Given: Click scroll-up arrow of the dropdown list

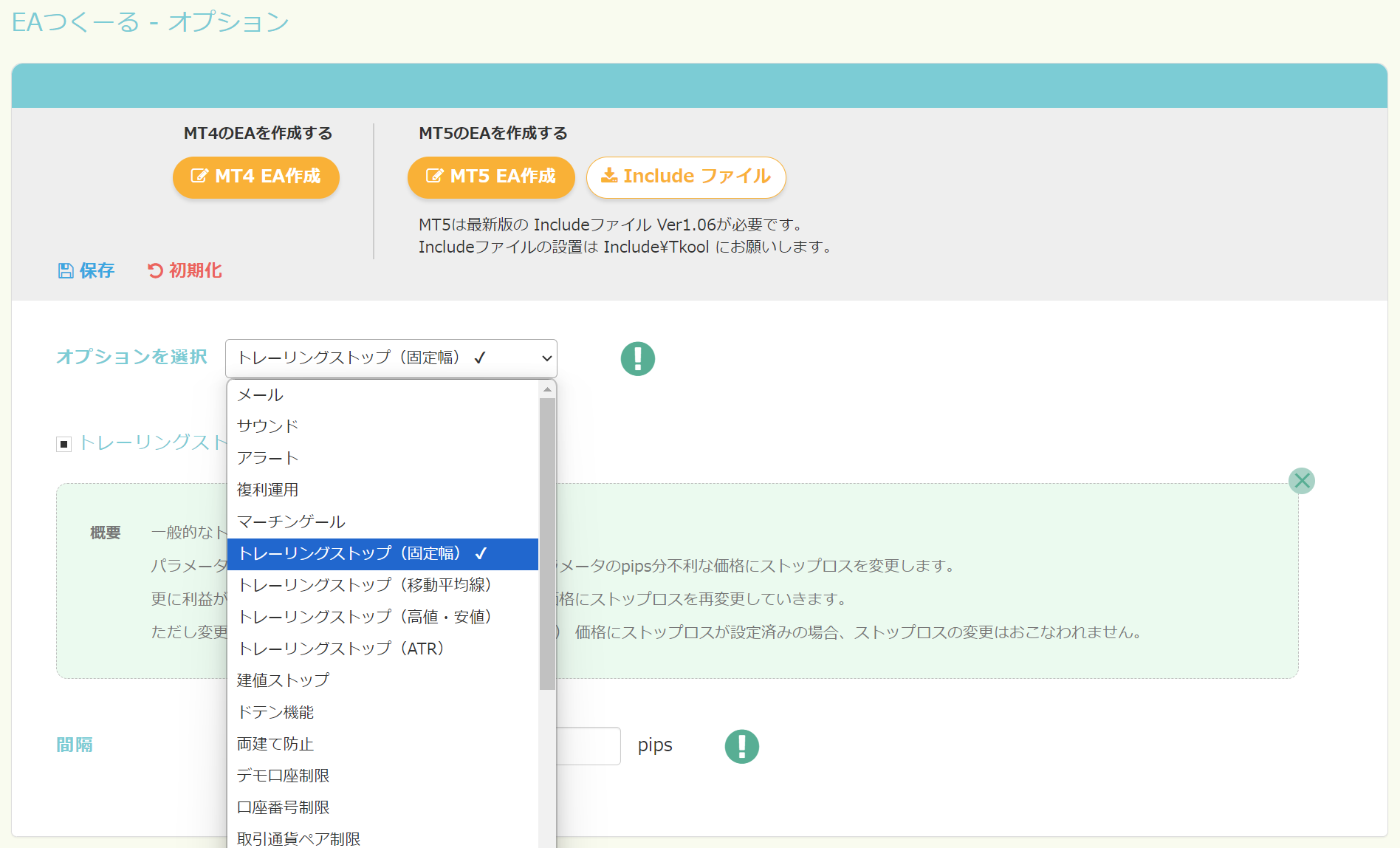Looking at the screenshot, I should [x=547, y=389].
